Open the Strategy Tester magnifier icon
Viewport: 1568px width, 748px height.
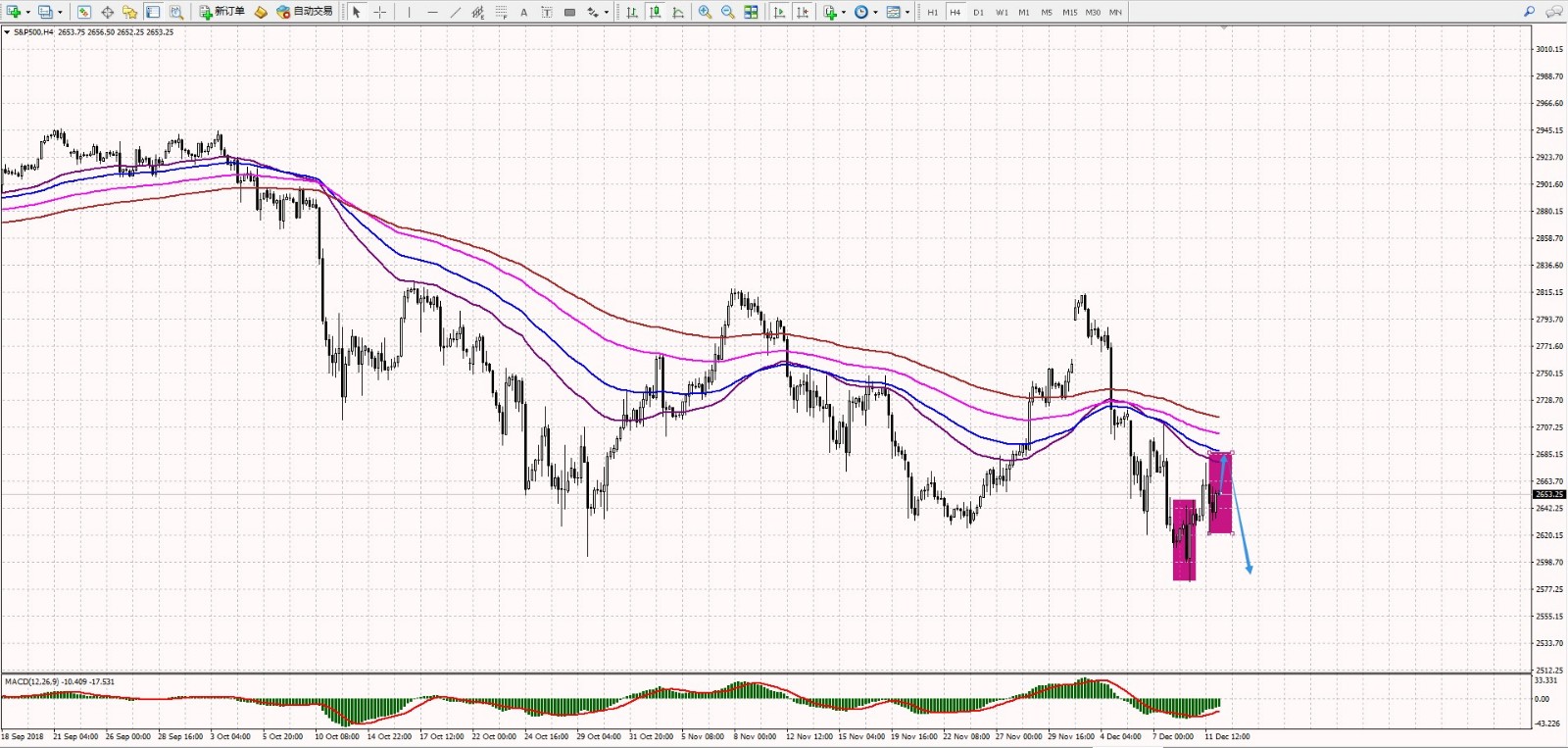tap(176, 12)
